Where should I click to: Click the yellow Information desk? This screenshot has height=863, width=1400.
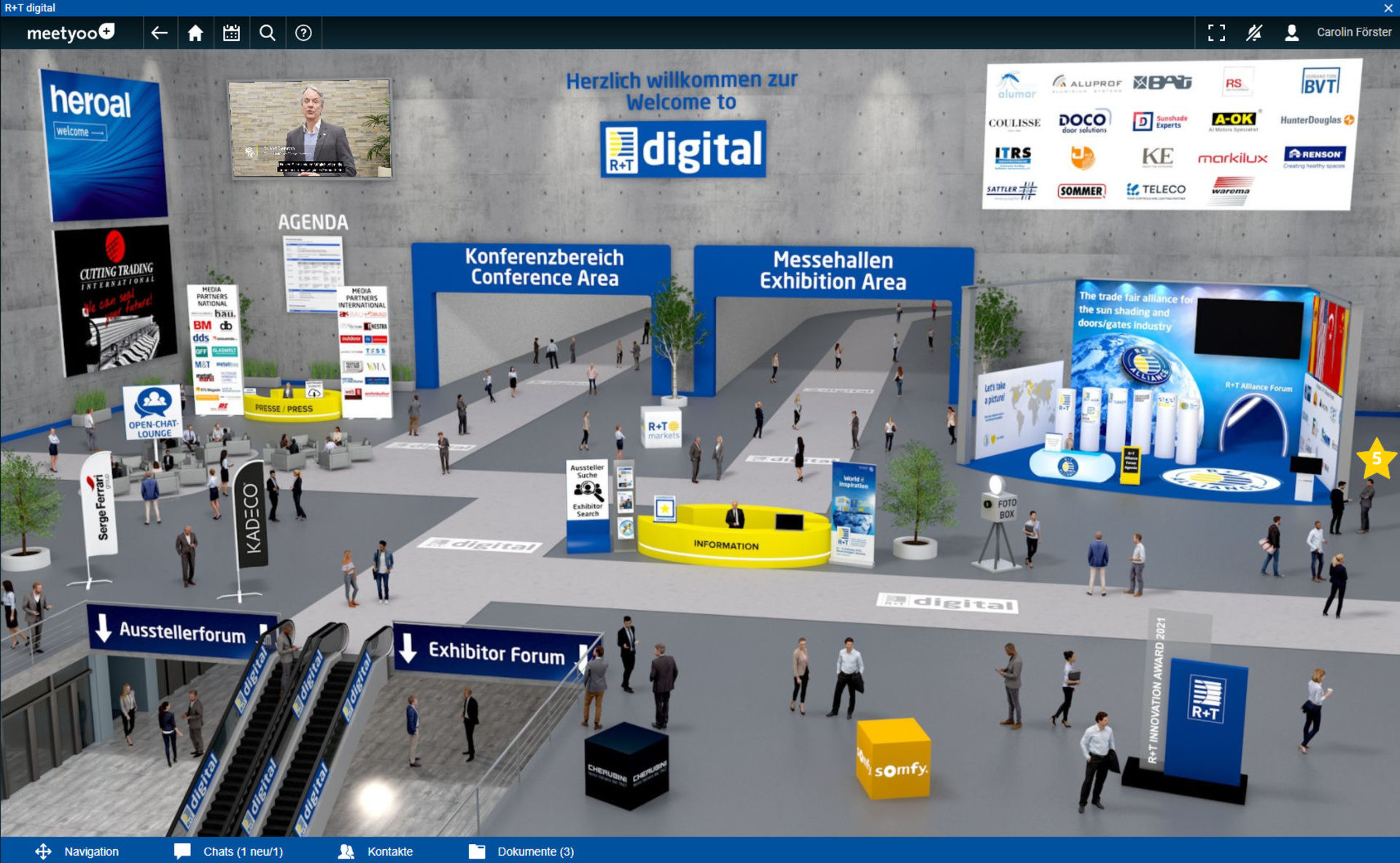coord(725,543)
